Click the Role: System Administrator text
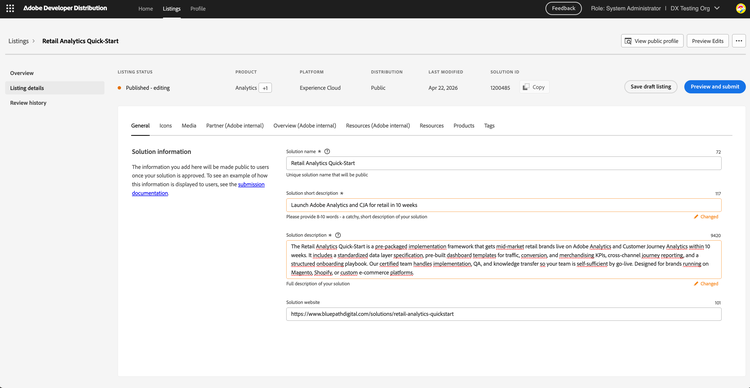The image size is (750, 388). [626, 9]
